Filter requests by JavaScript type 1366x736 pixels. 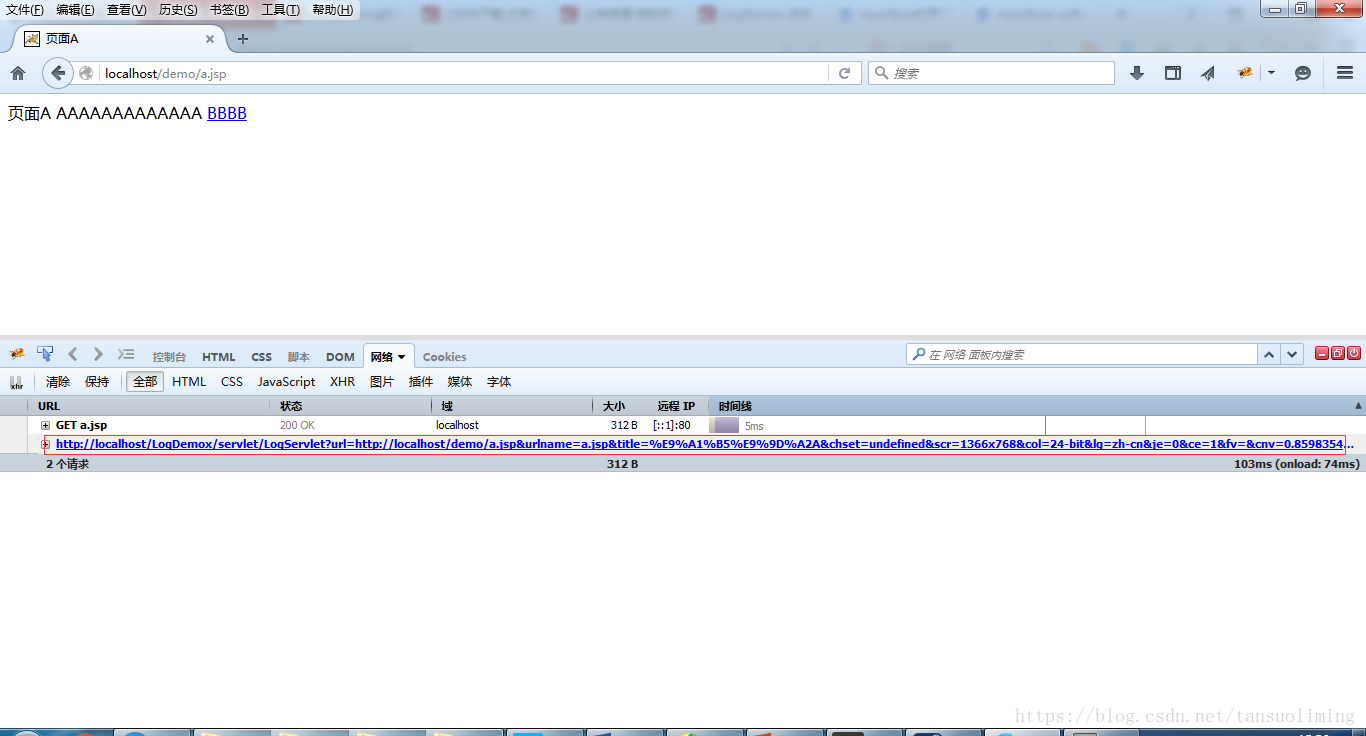286,382
